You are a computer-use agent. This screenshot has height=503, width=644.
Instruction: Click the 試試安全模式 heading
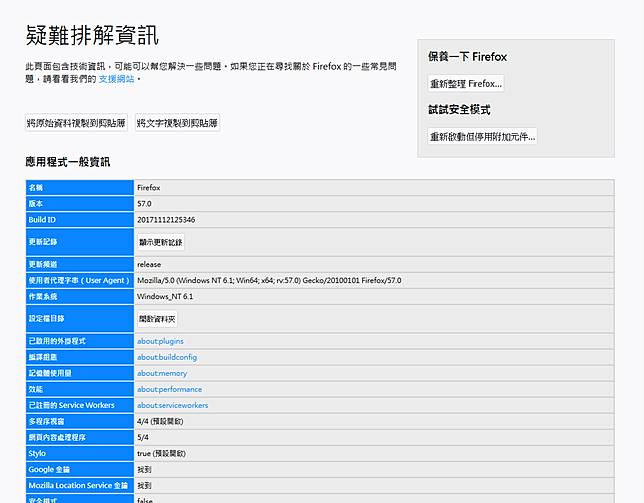(x=459, y=110)
